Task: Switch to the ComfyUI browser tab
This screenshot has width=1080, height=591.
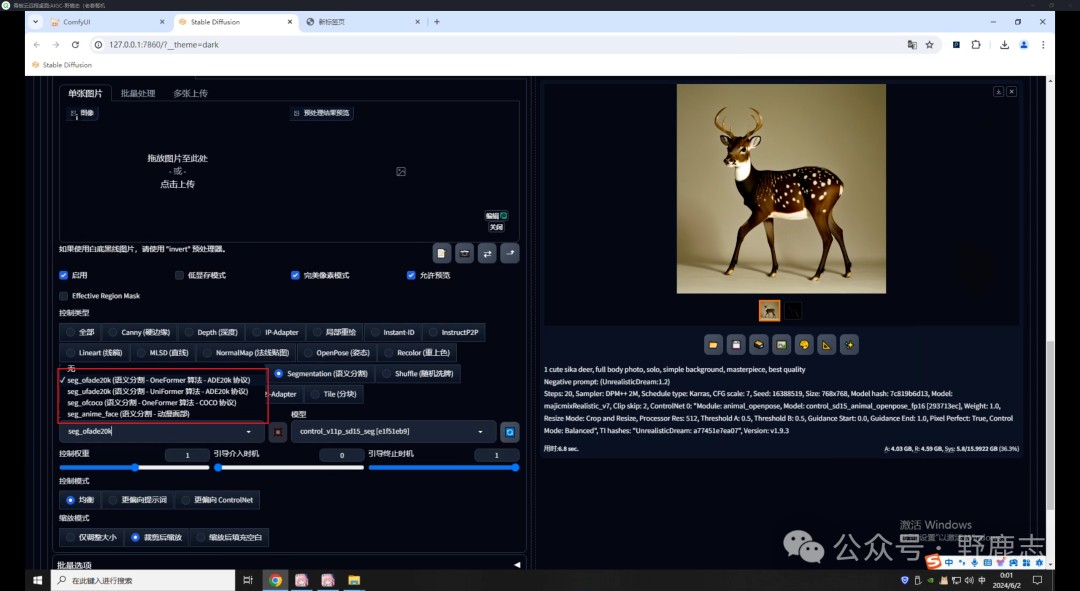Action: tap(107, 22)
